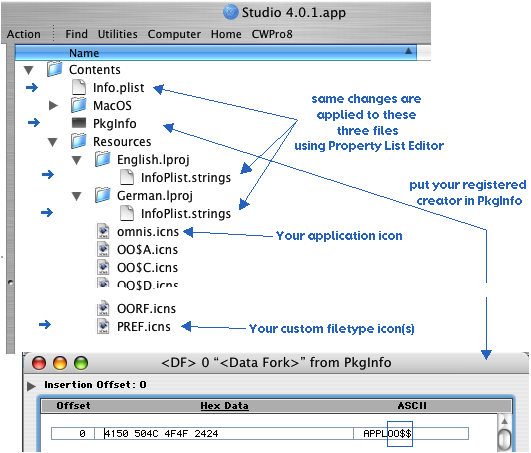Click the Hex Data column header
This screenshot has height=453, width=531.
point(224,406)
